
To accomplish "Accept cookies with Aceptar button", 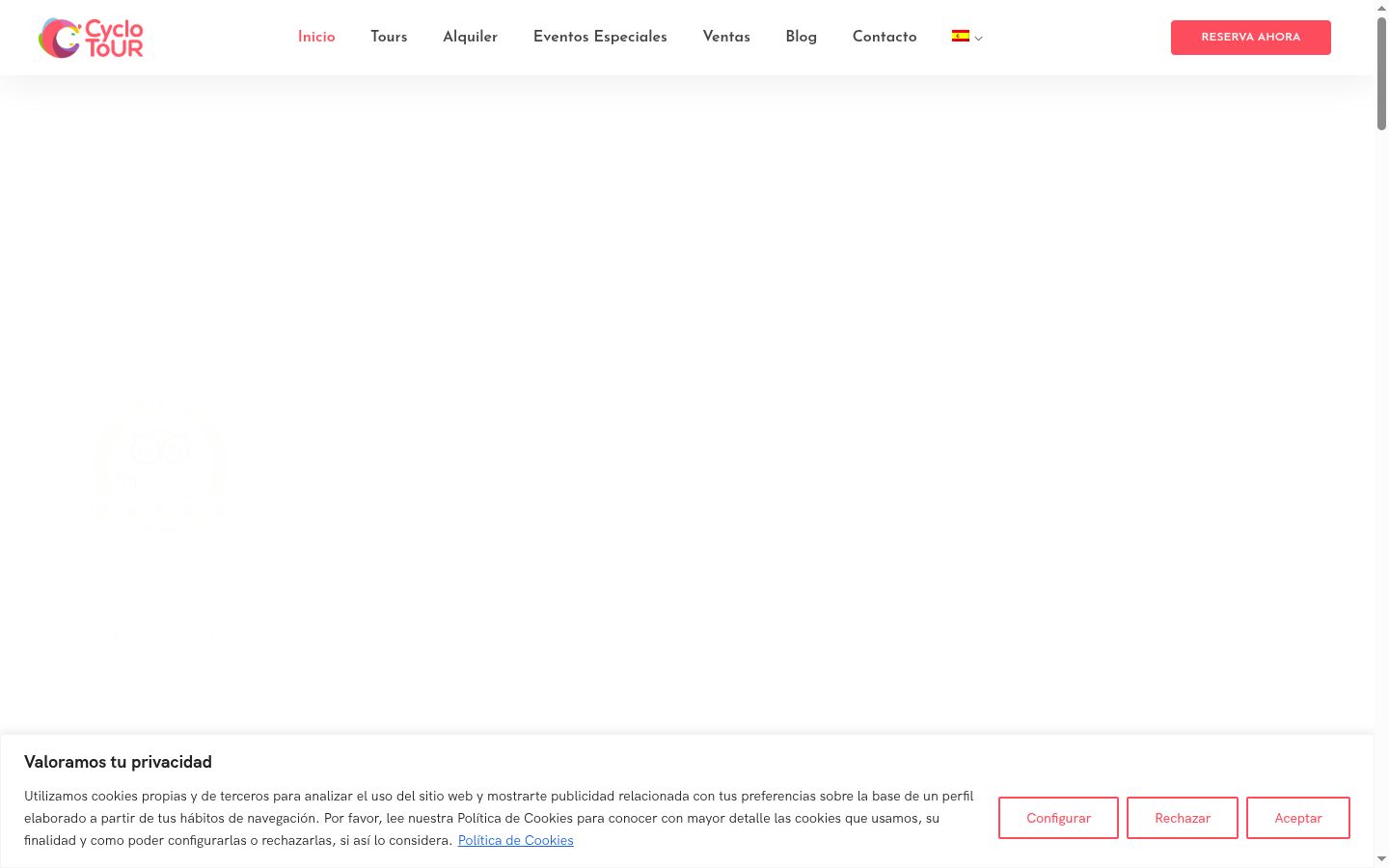I will (1298, 818).
